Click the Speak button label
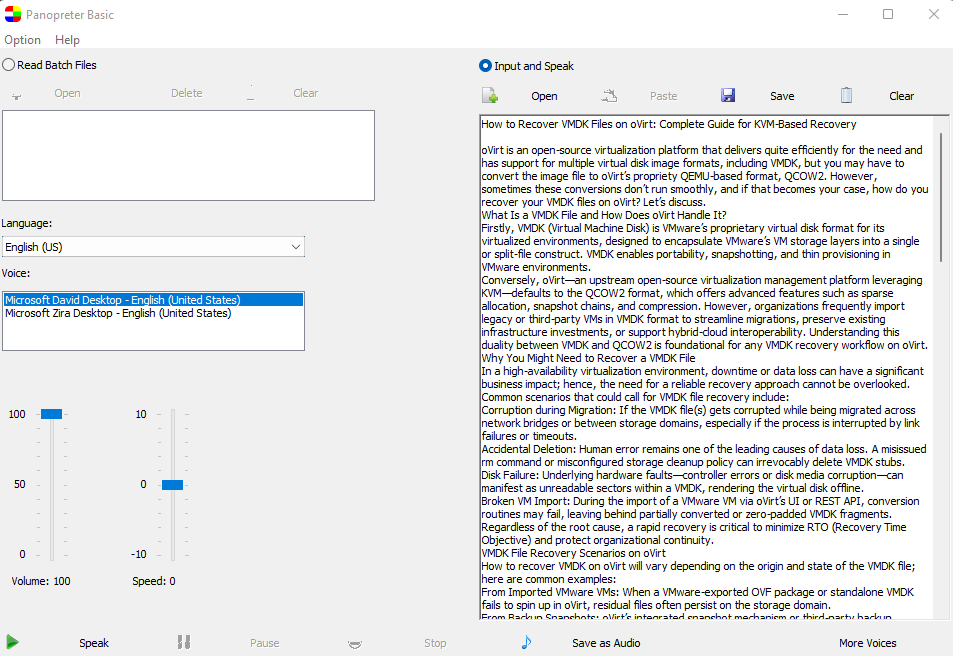953x656 pixels. coord(94,643)
